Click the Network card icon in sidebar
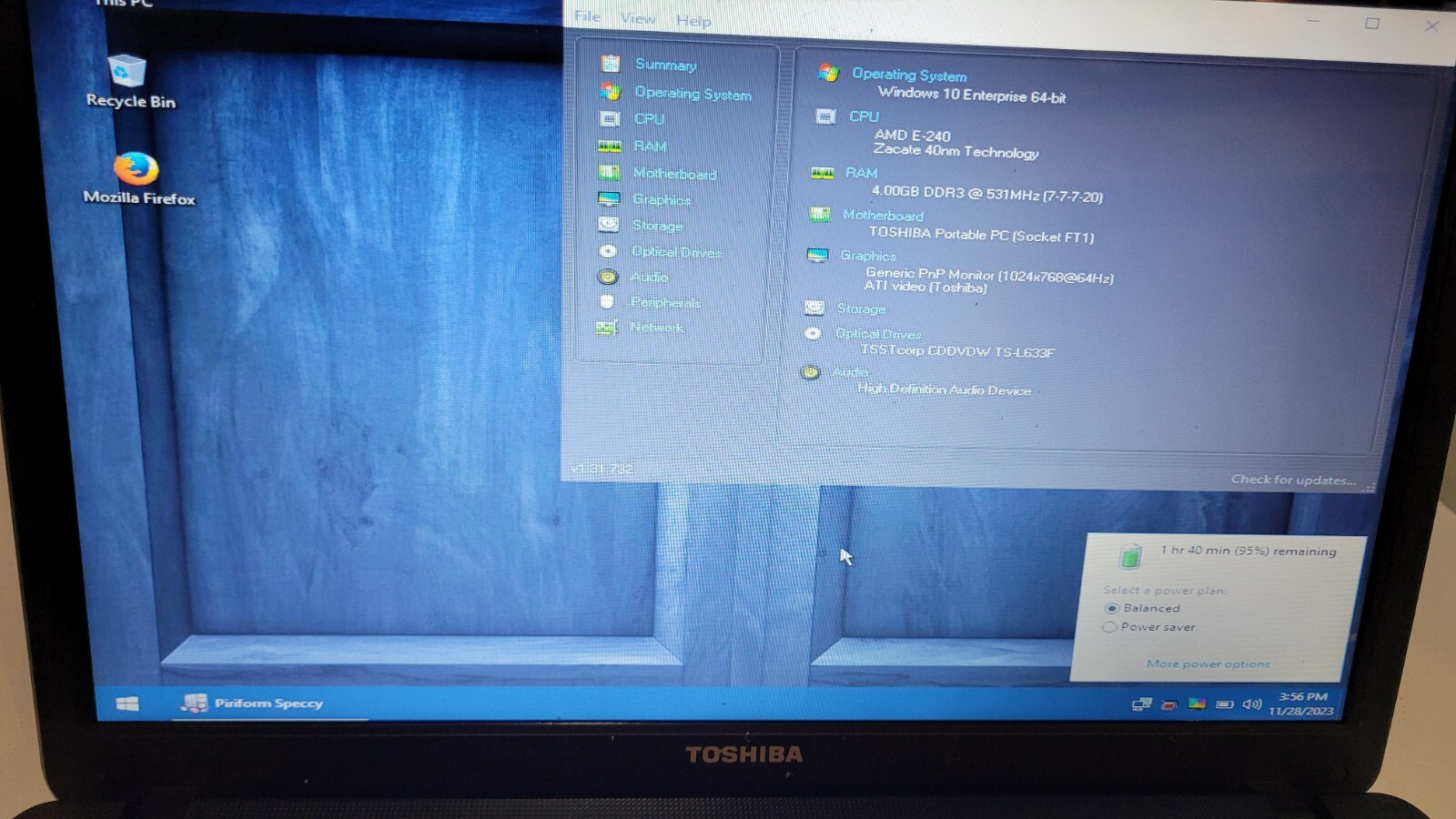Image resolution: width=1456 pixels, height=819 pixels. 606,327
